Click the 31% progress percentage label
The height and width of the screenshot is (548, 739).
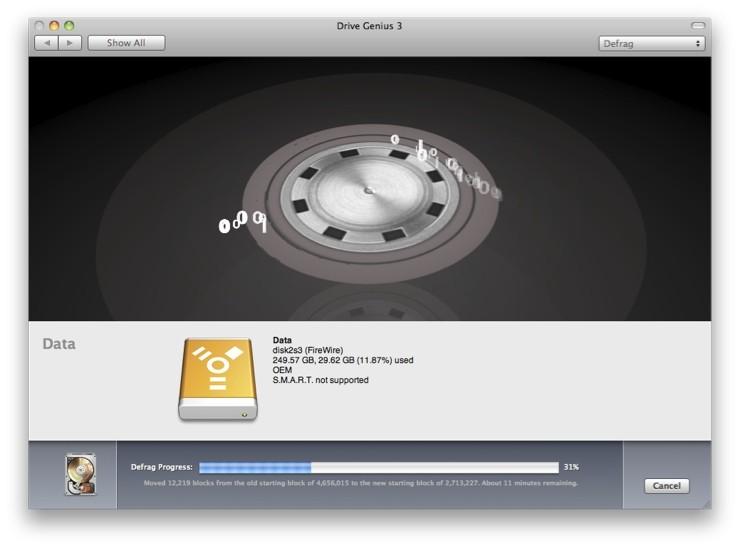click(571, 467)
